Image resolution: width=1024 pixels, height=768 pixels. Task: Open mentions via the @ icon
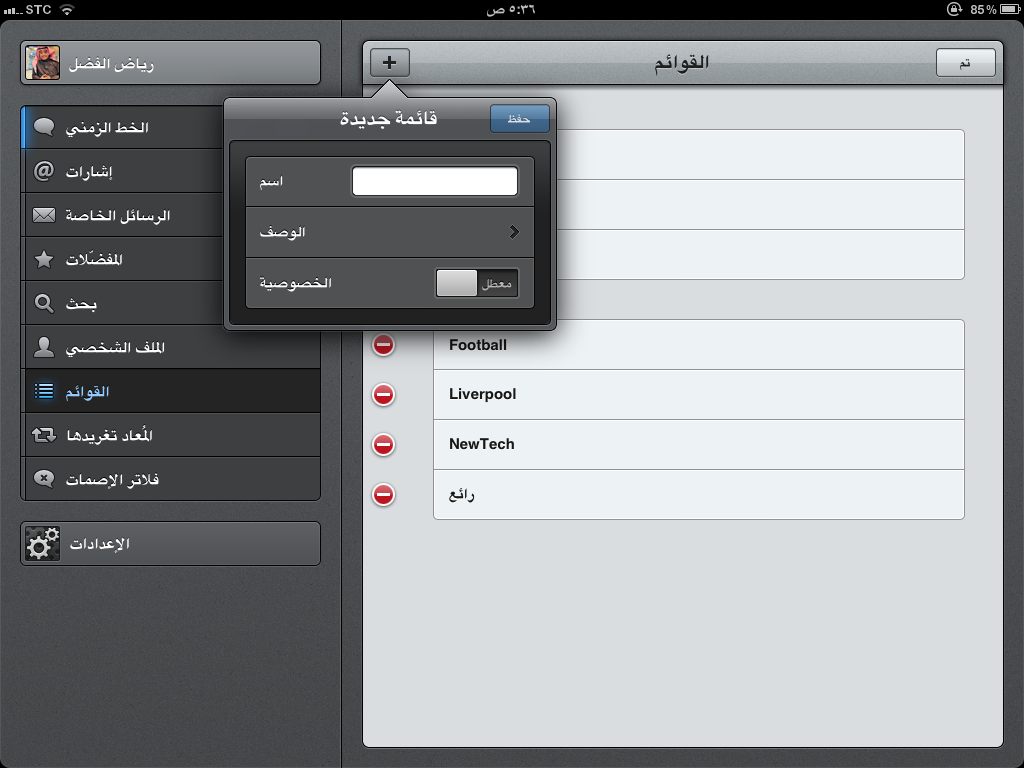tap(44, 172)
